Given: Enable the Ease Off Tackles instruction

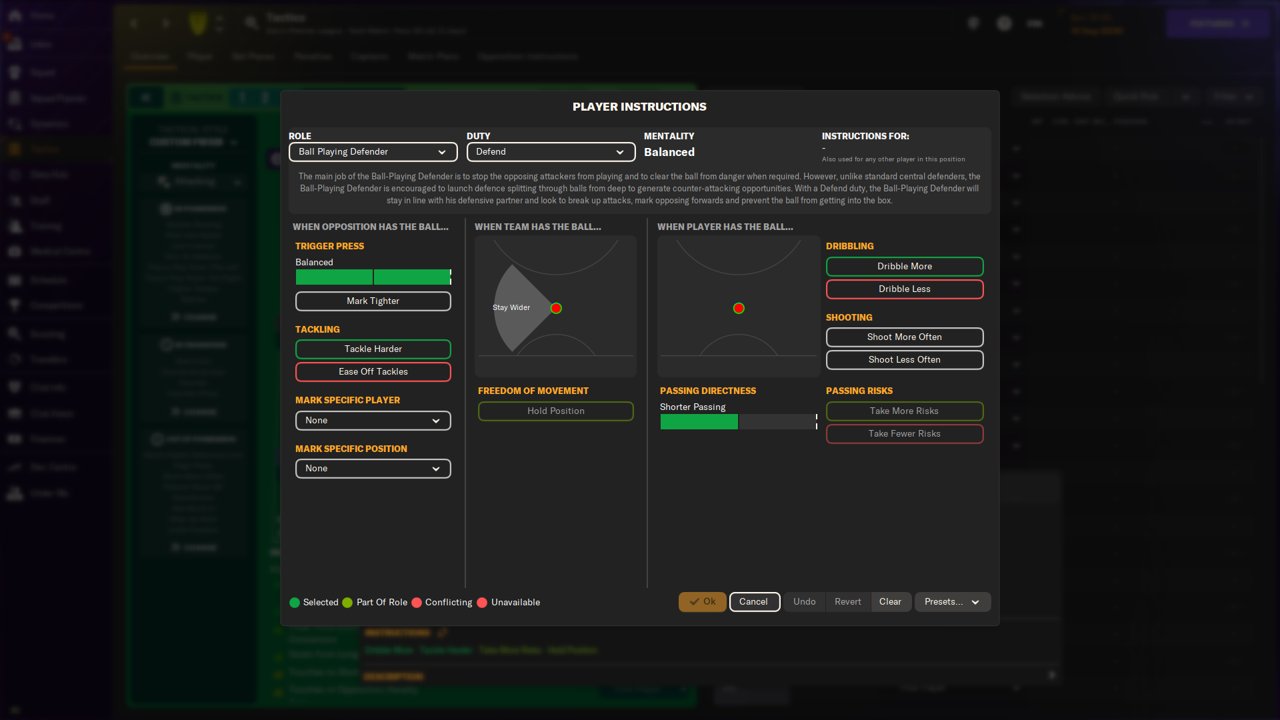Looking at the screenshot, I should [373, 372].
